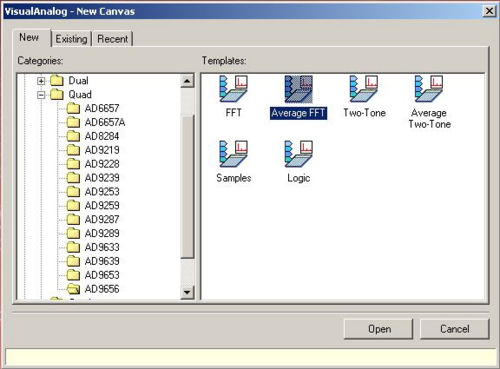
Task: Choose the Two-Tone template icon
Action: (x=364, y=89)
